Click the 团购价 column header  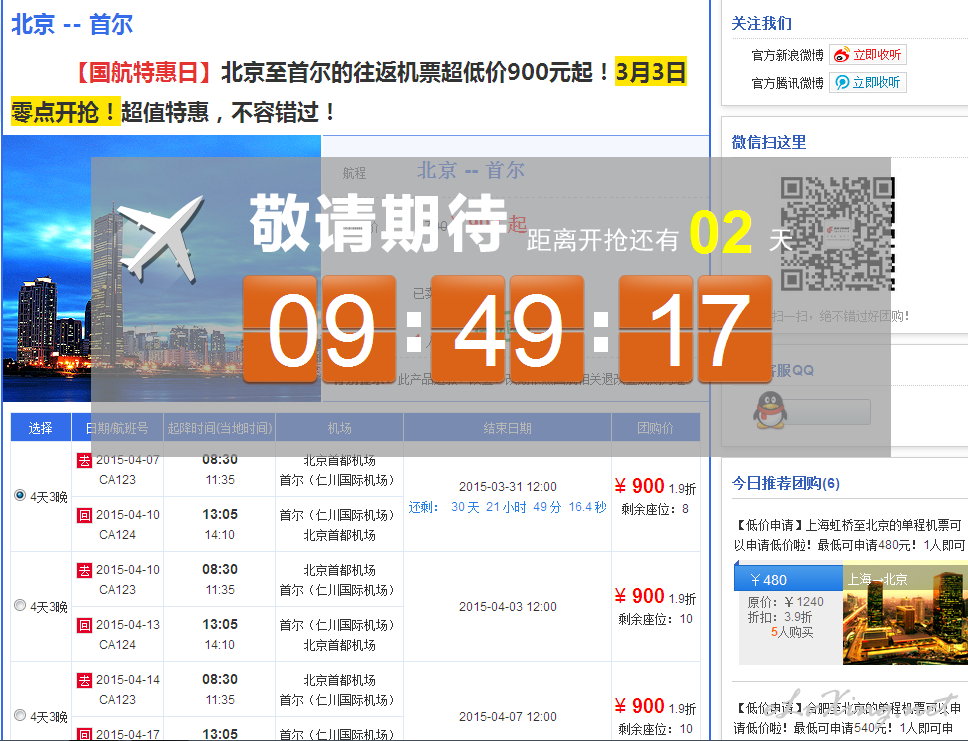656,428
